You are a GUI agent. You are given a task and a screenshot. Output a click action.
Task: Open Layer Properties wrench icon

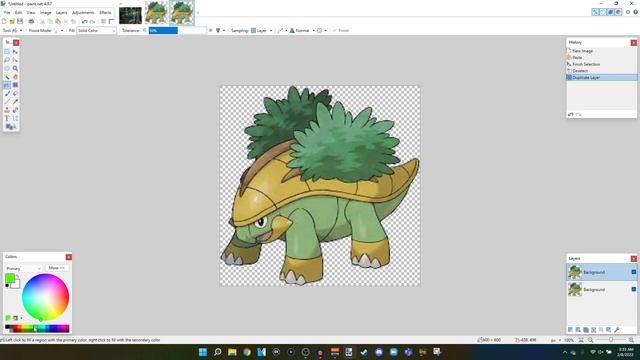point(617,330)
